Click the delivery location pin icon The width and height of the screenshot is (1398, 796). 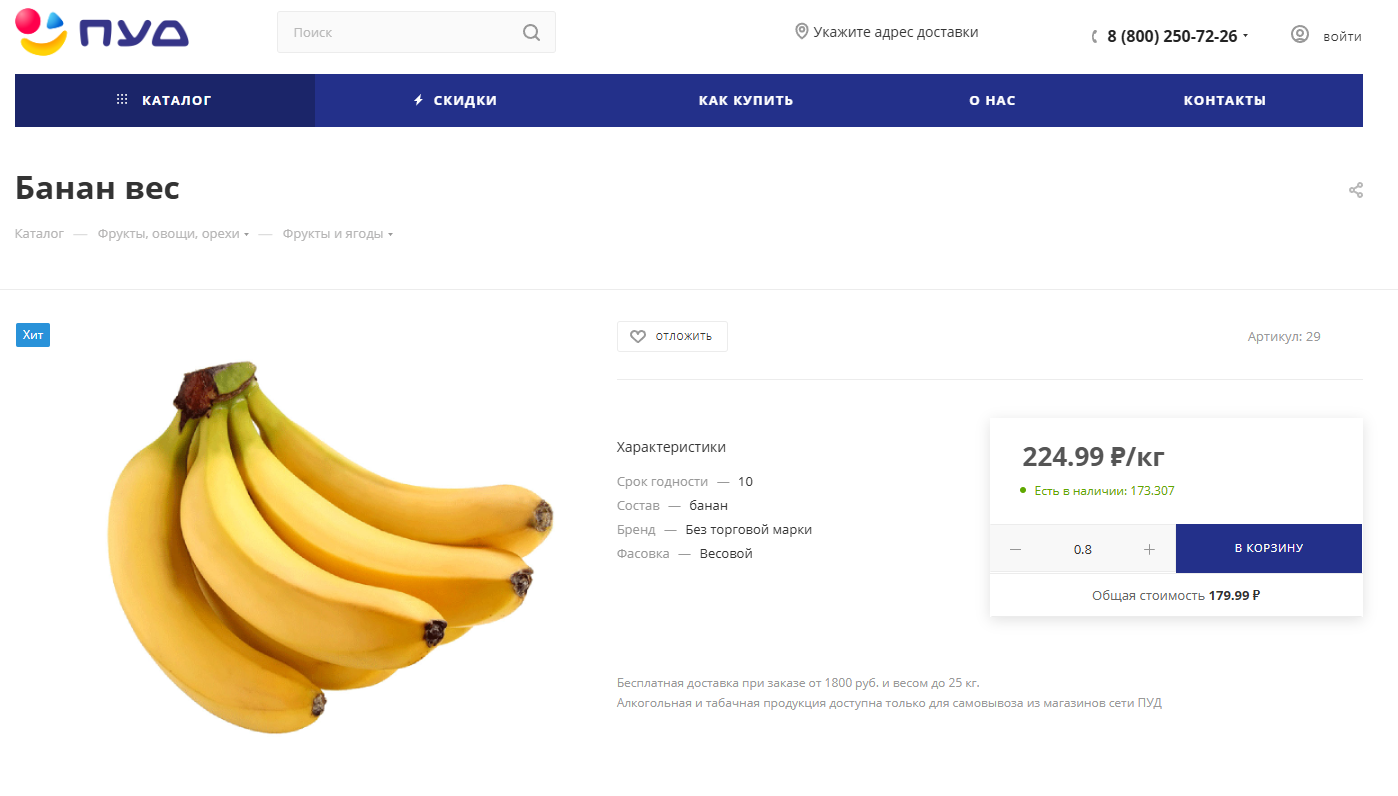pos(801,32)
